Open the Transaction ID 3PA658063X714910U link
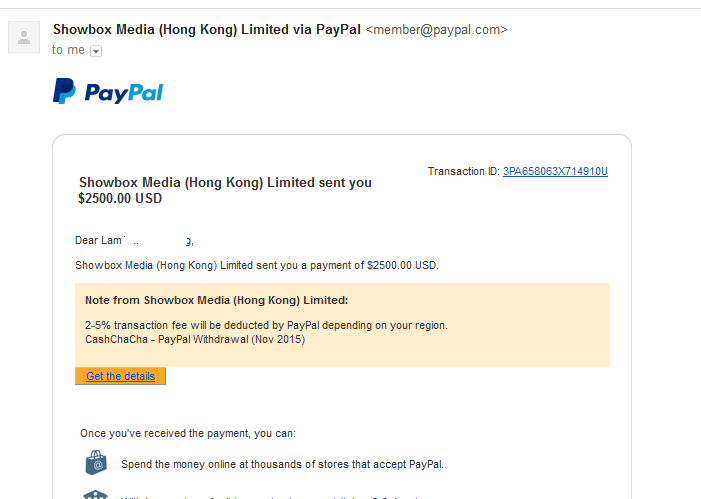The image size is (701, 499). point(555,171)
